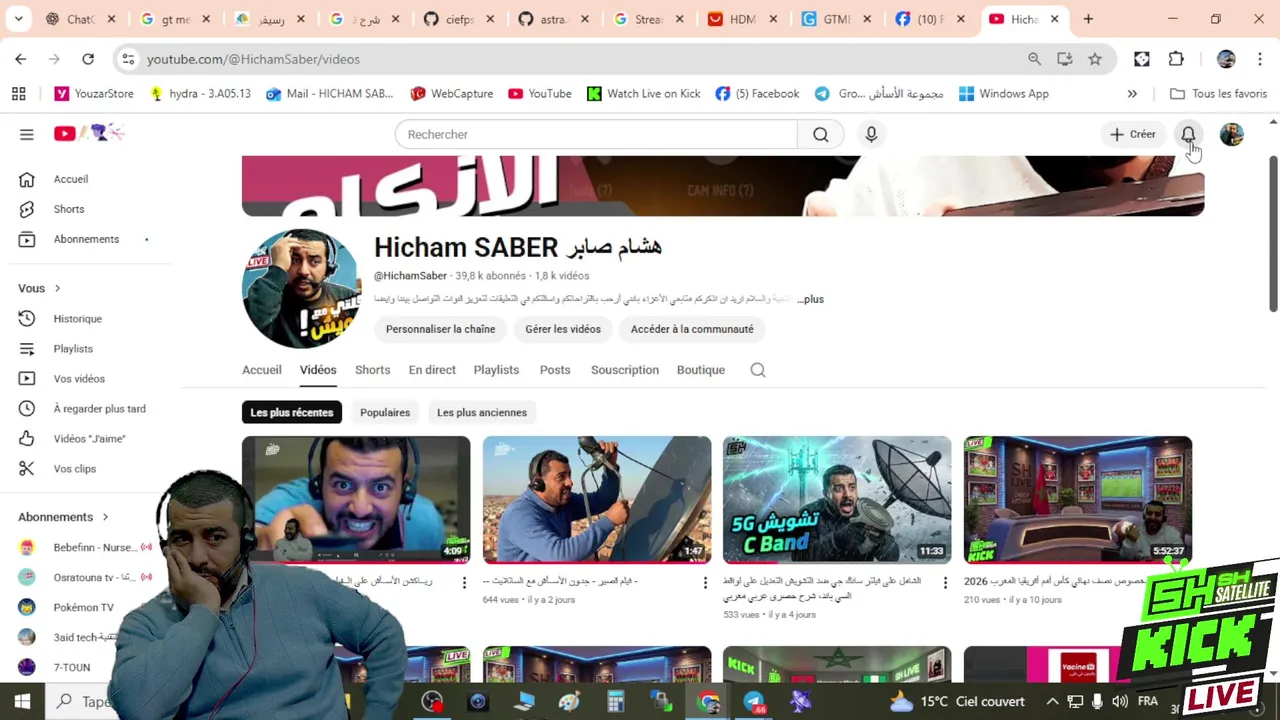
Task: Click the Créer button
Action: 1132,134
